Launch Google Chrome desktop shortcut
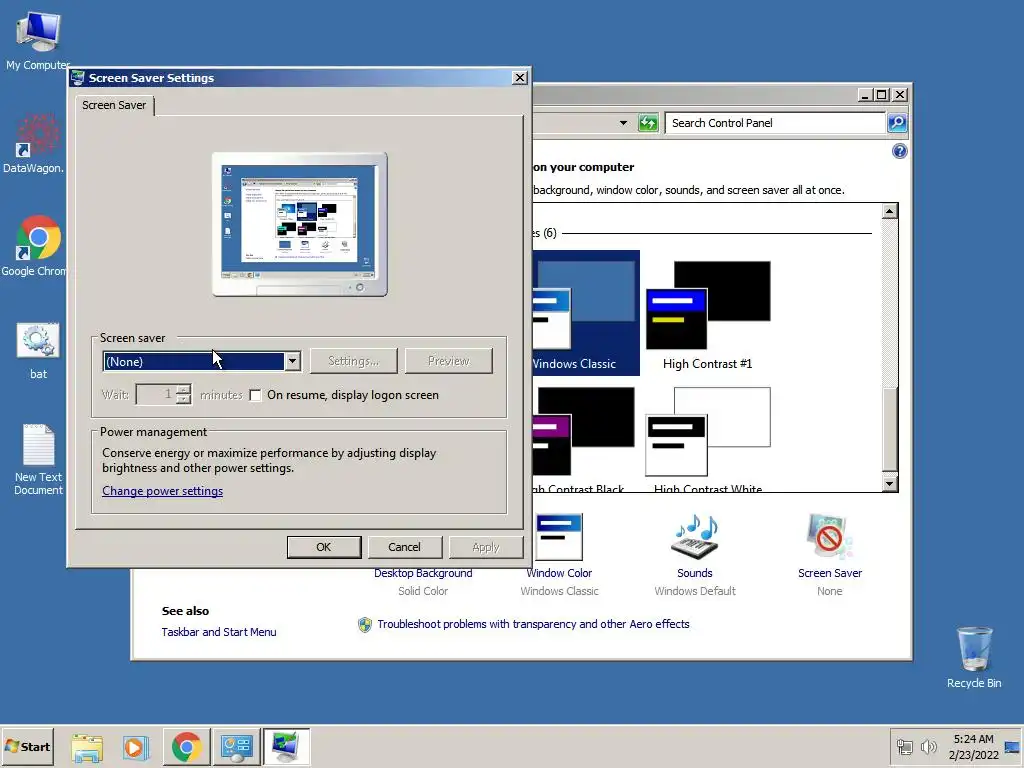Image resolution: width=1024 pixels, height=768 pixels. pos(35,247)
